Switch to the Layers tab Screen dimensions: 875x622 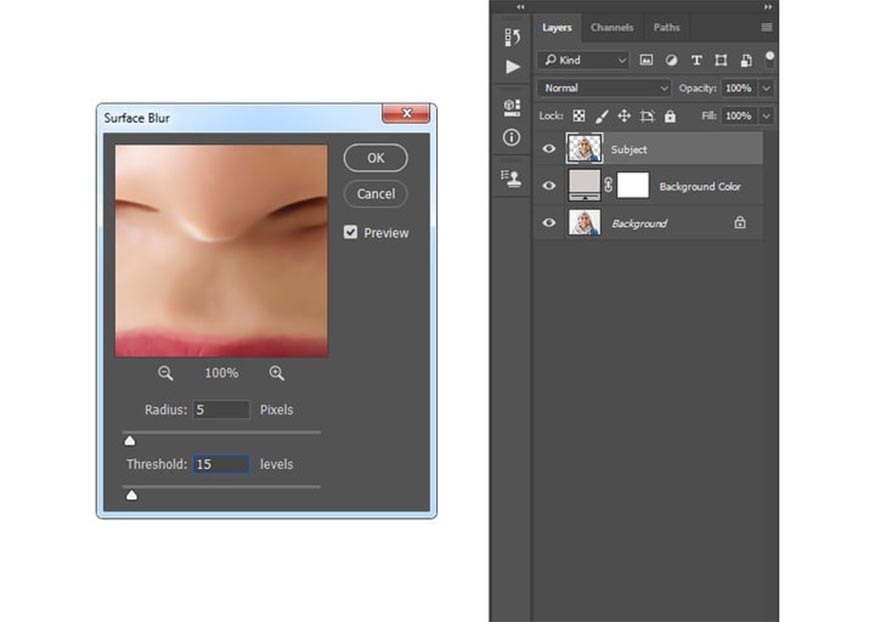pos(557,27)
